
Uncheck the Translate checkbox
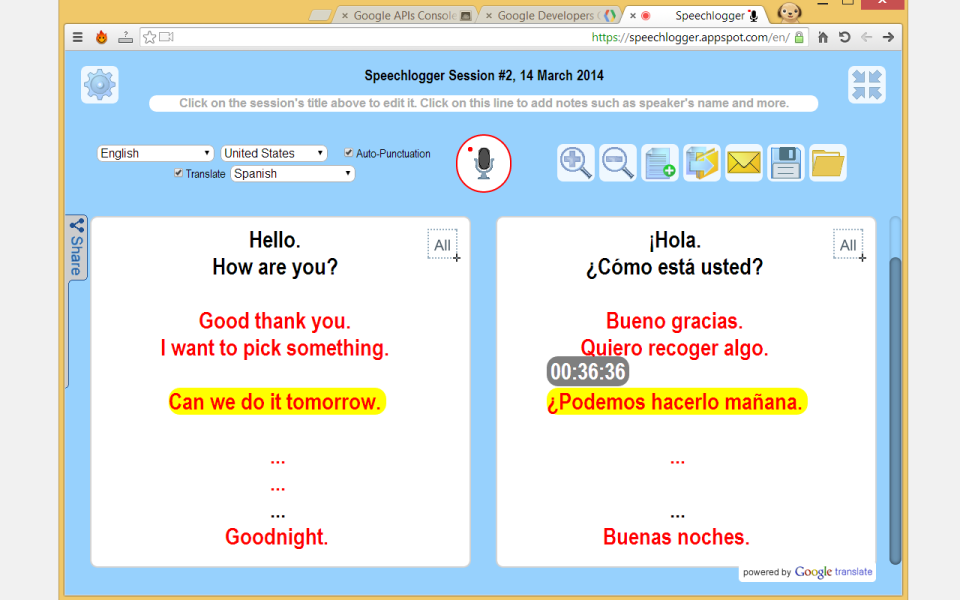(x=179, y=173)
